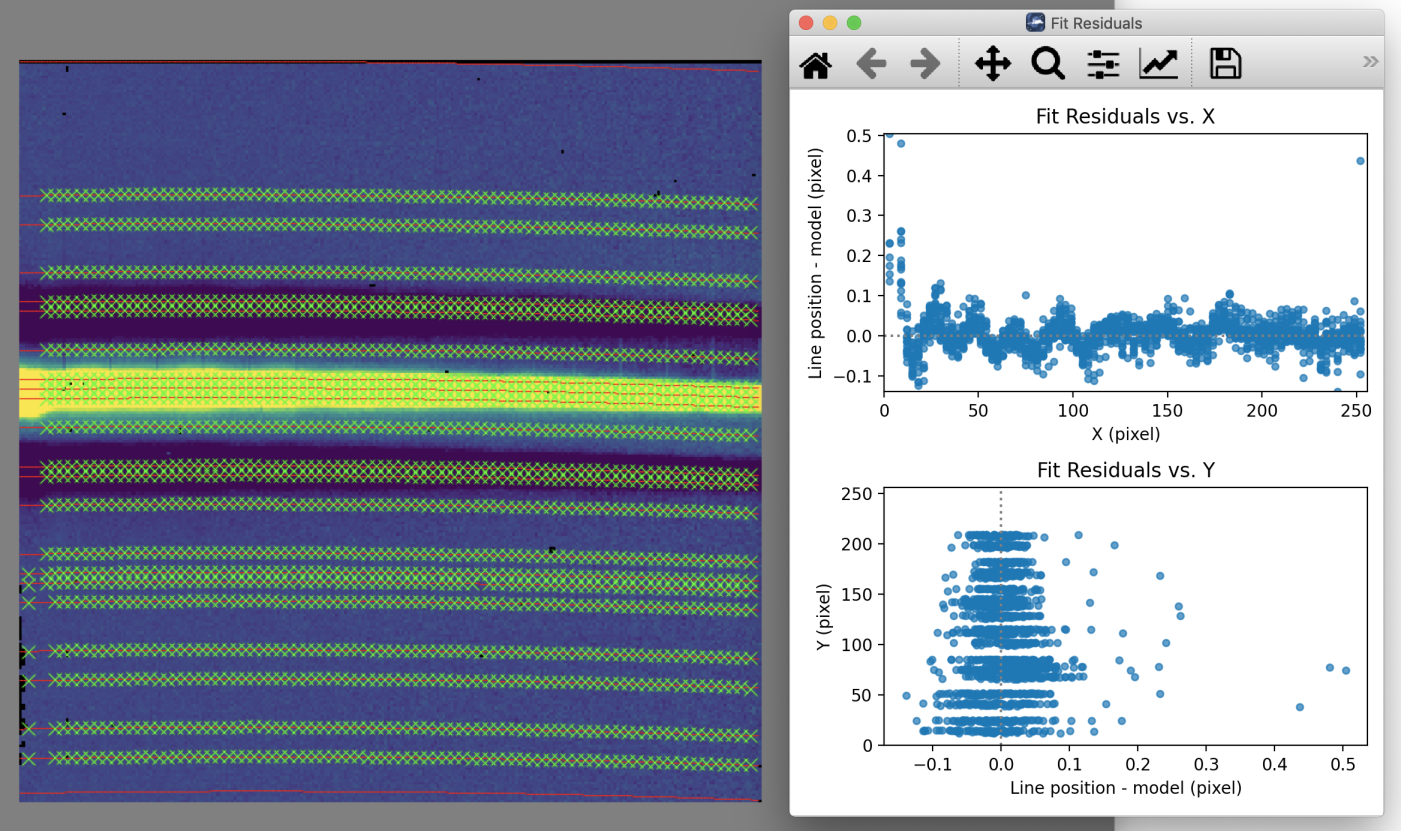Enable the zoom-to-rectangle magnifier tool
This screenshot has height=831, width=1401.
coord(1048,63)
